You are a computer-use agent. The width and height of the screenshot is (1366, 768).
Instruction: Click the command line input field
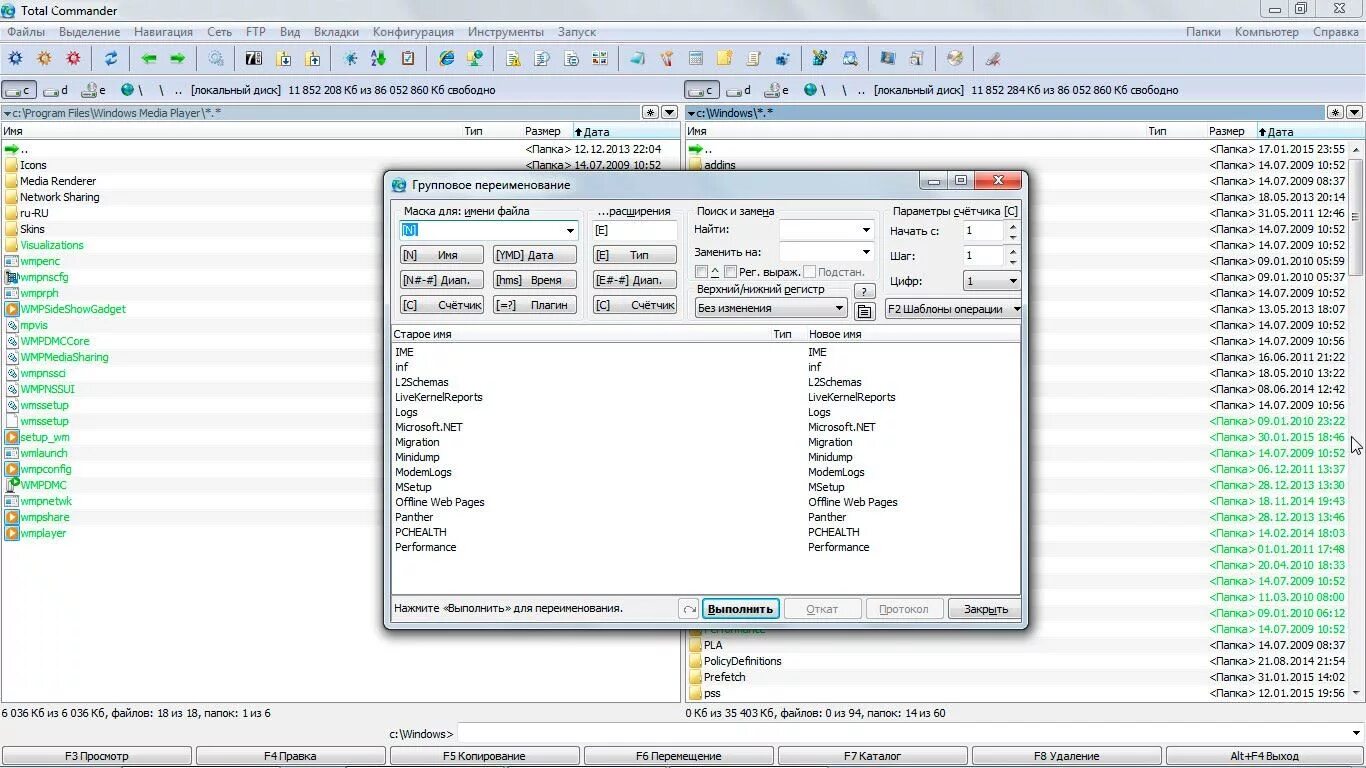[x=909, y=734]
